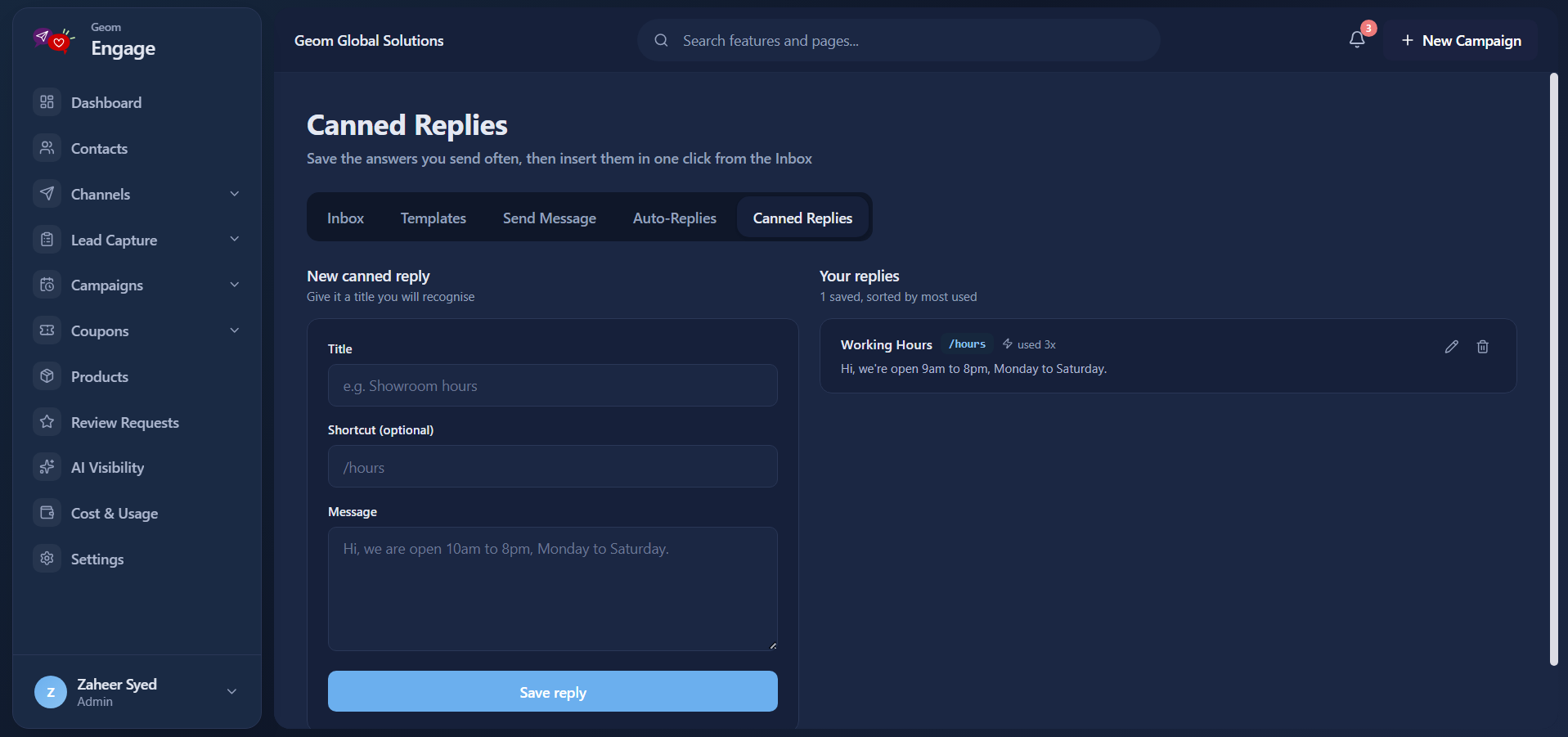Open the Dashboard grid icon
Image resolution: width=1568 pixels, height=737 pixels.
47,102
